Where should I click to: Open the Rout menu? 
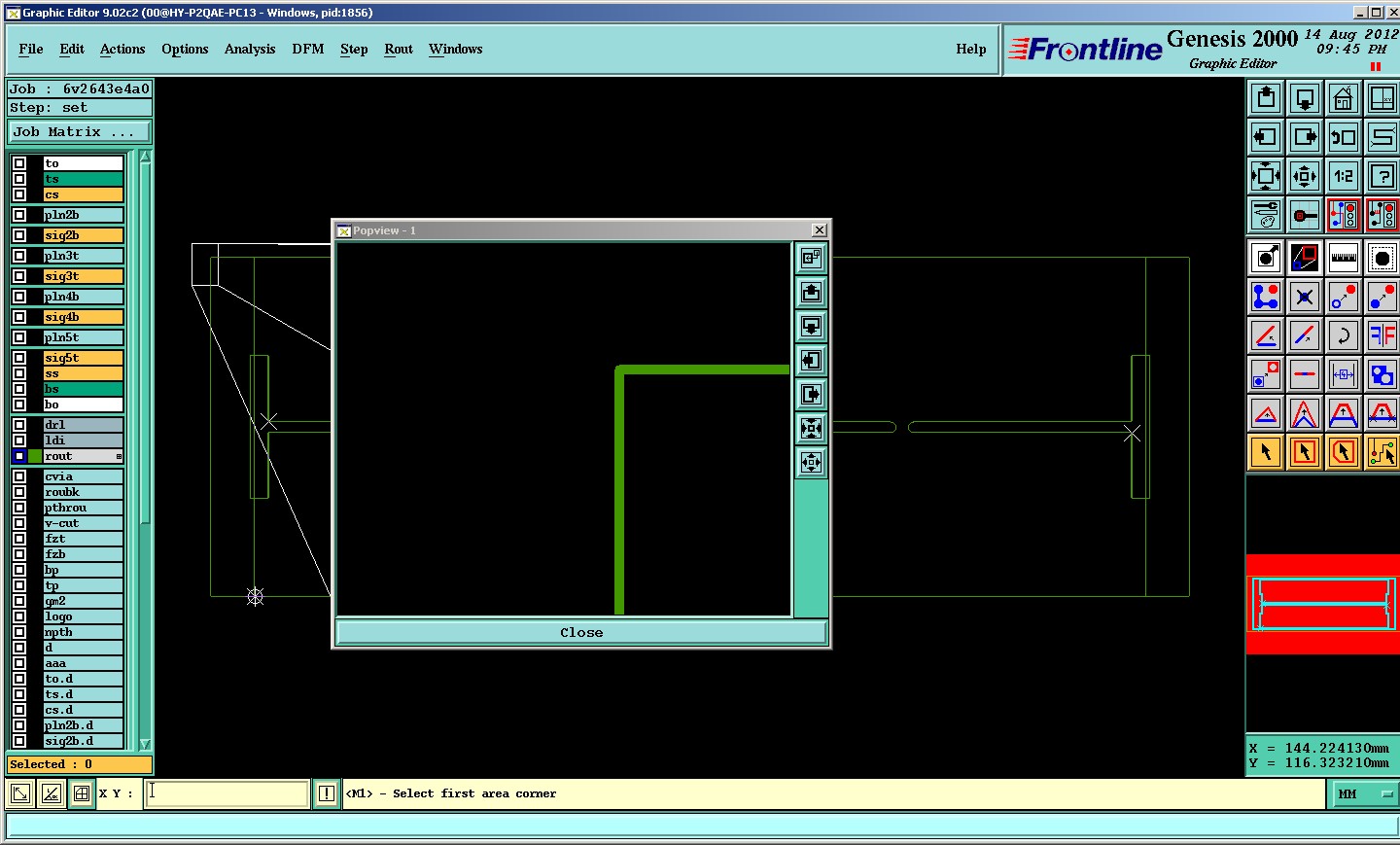coord(399,49)
